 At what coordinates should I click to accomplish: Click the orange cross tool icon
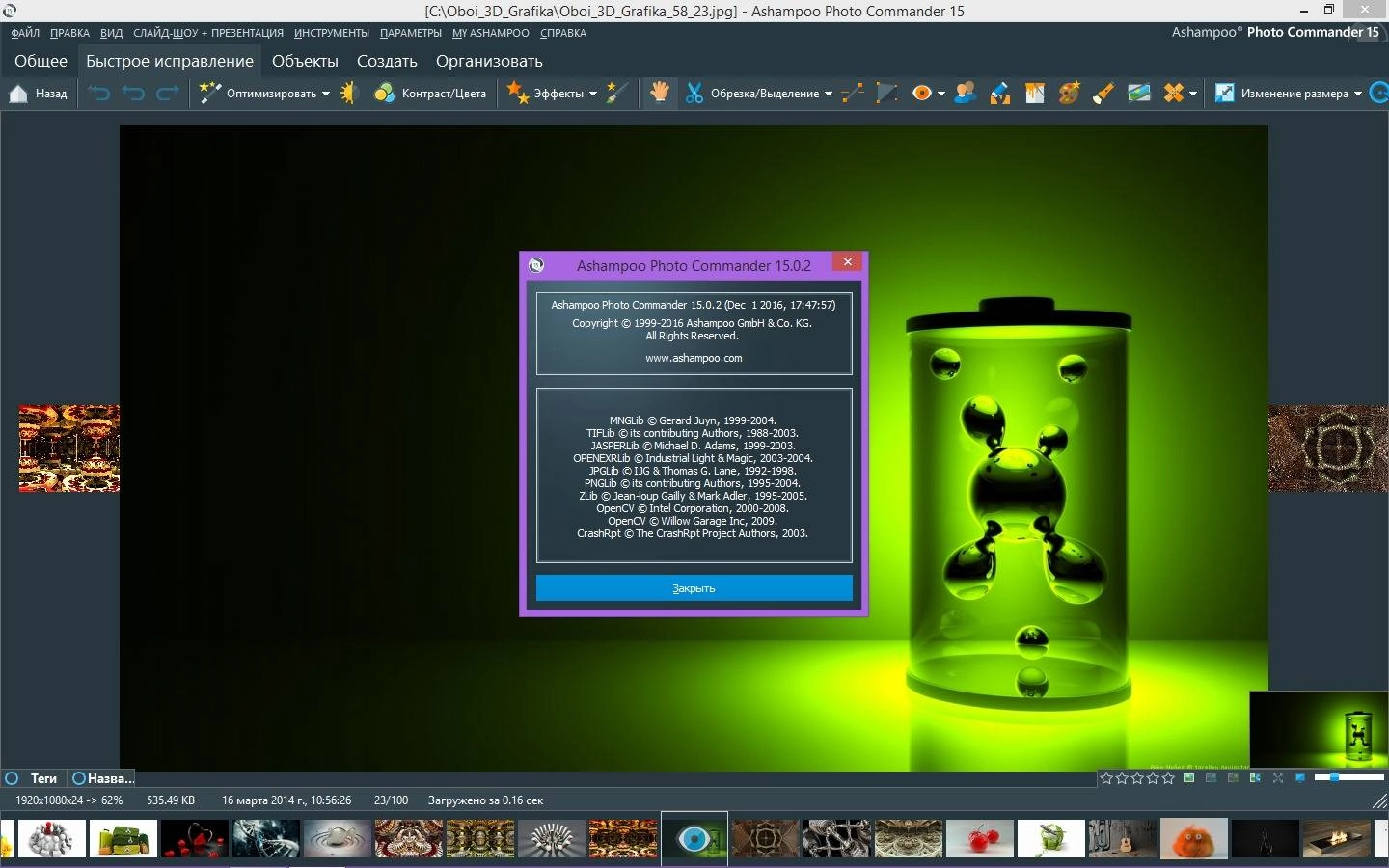pyautogui.click(x=1173, y=94)
